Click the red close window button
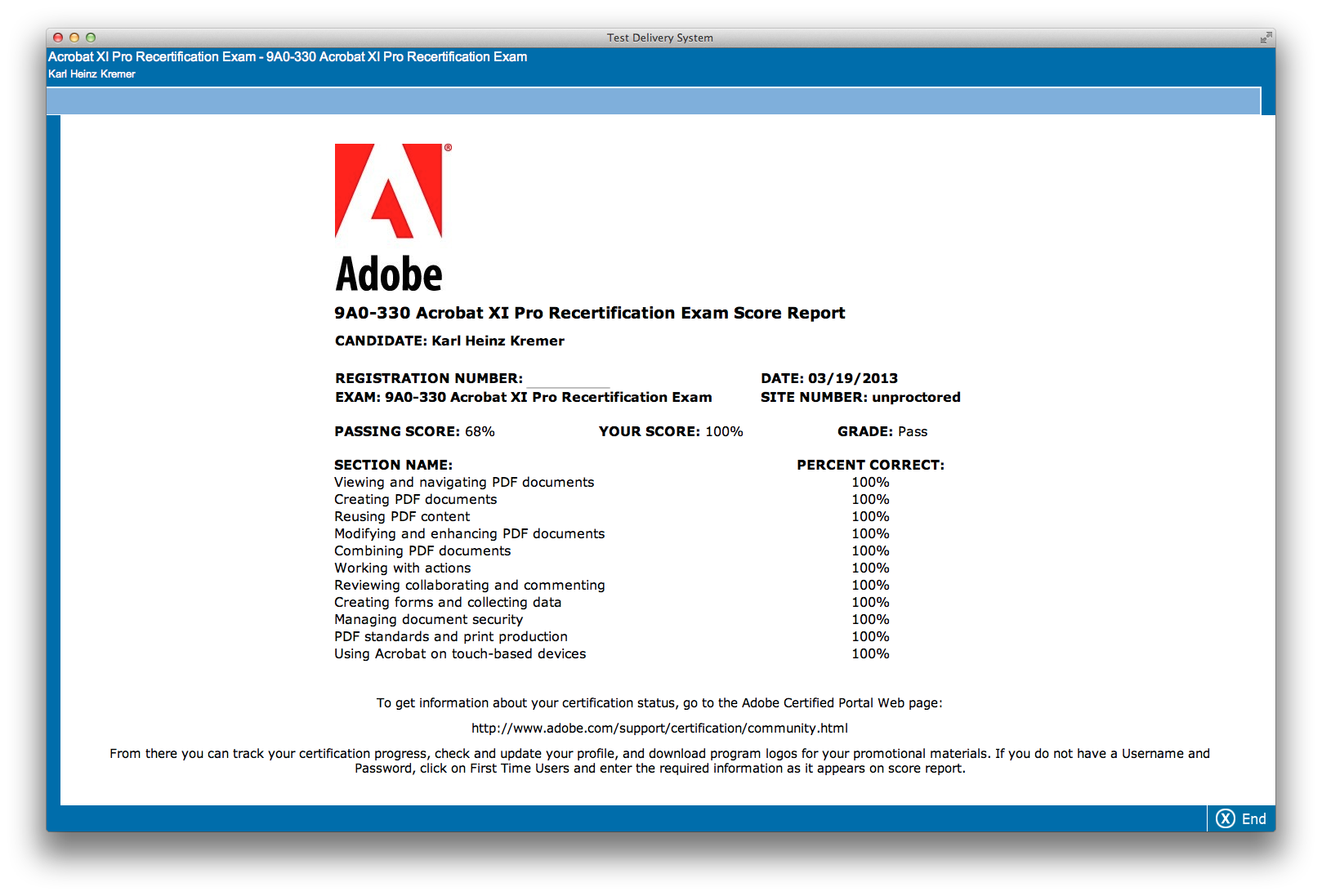The width and height of the screenshot is (1322, 896). (58, 38)
